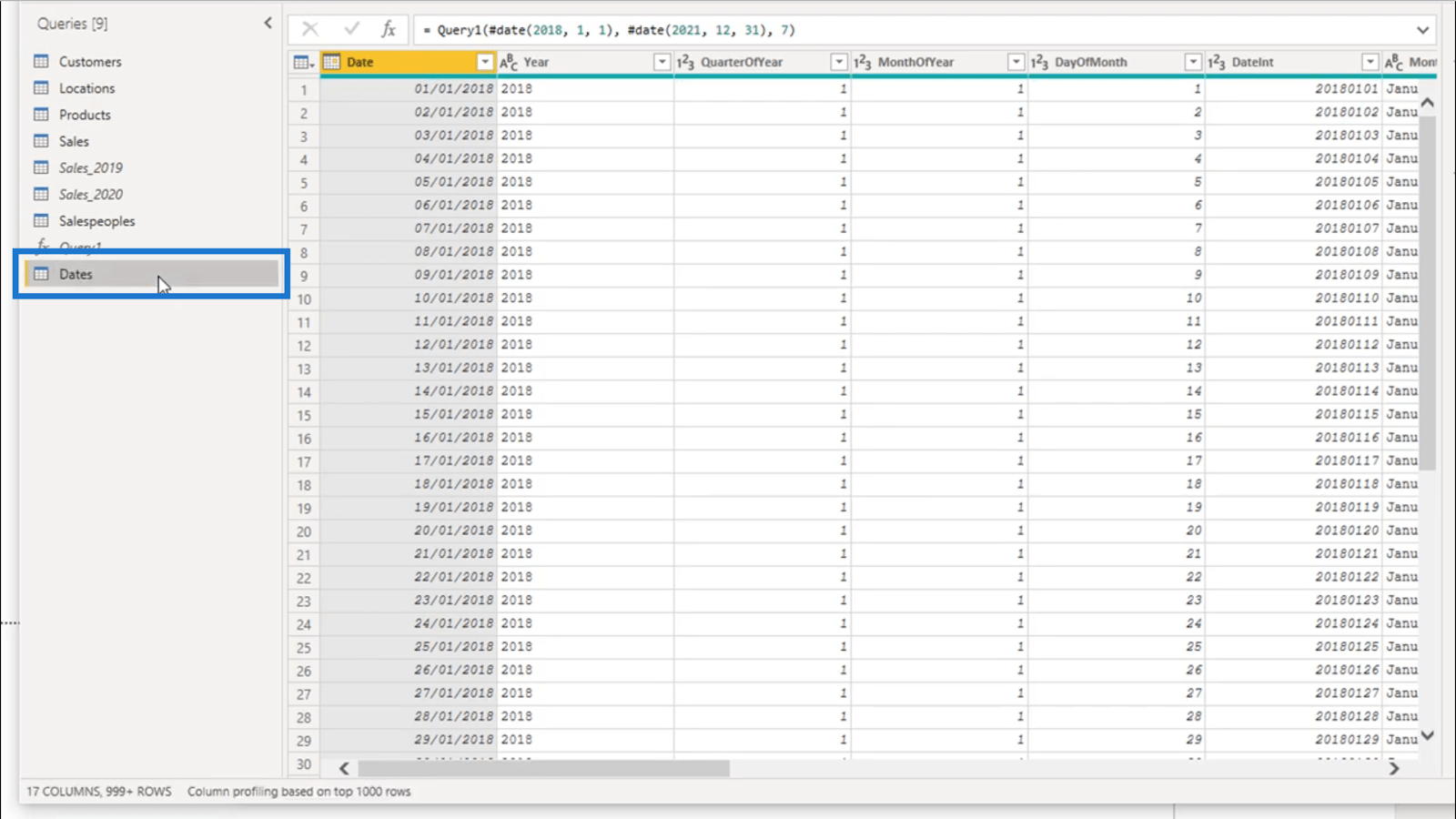The height and width of the screenshot is (819, 1456).
Task: Click the Sales table icon
Action: point(41,141)
